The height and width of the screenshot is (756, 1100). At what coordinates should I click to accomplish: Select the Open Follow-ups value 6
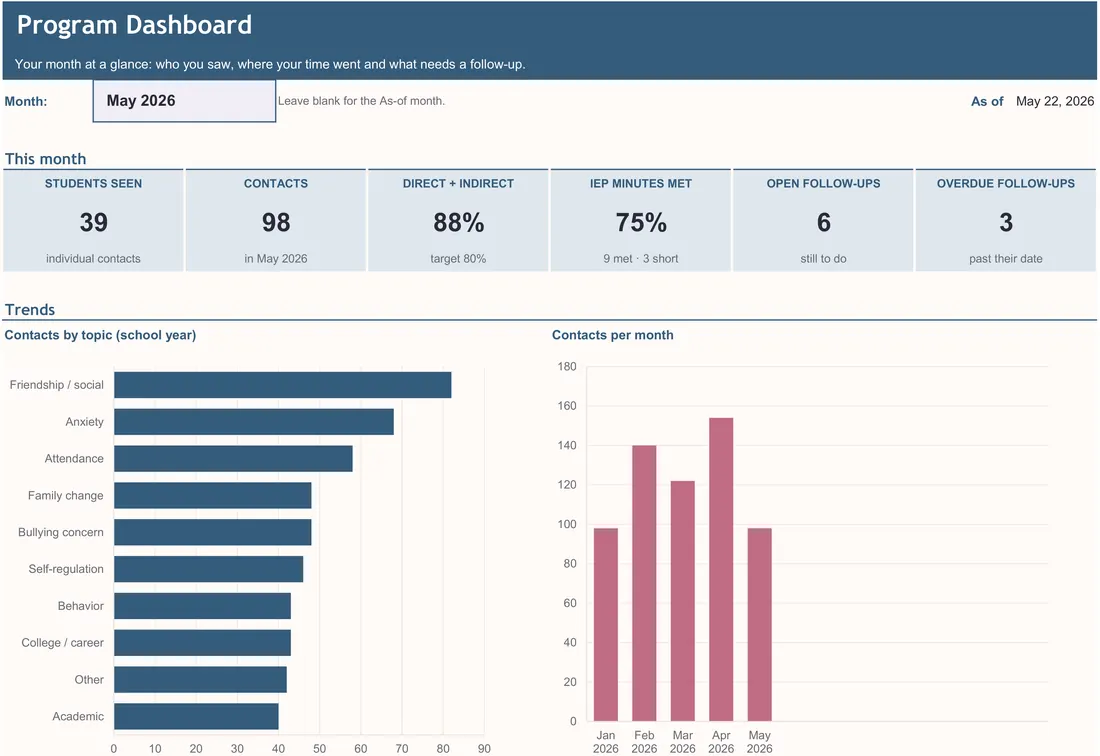[x=824, y=222]
